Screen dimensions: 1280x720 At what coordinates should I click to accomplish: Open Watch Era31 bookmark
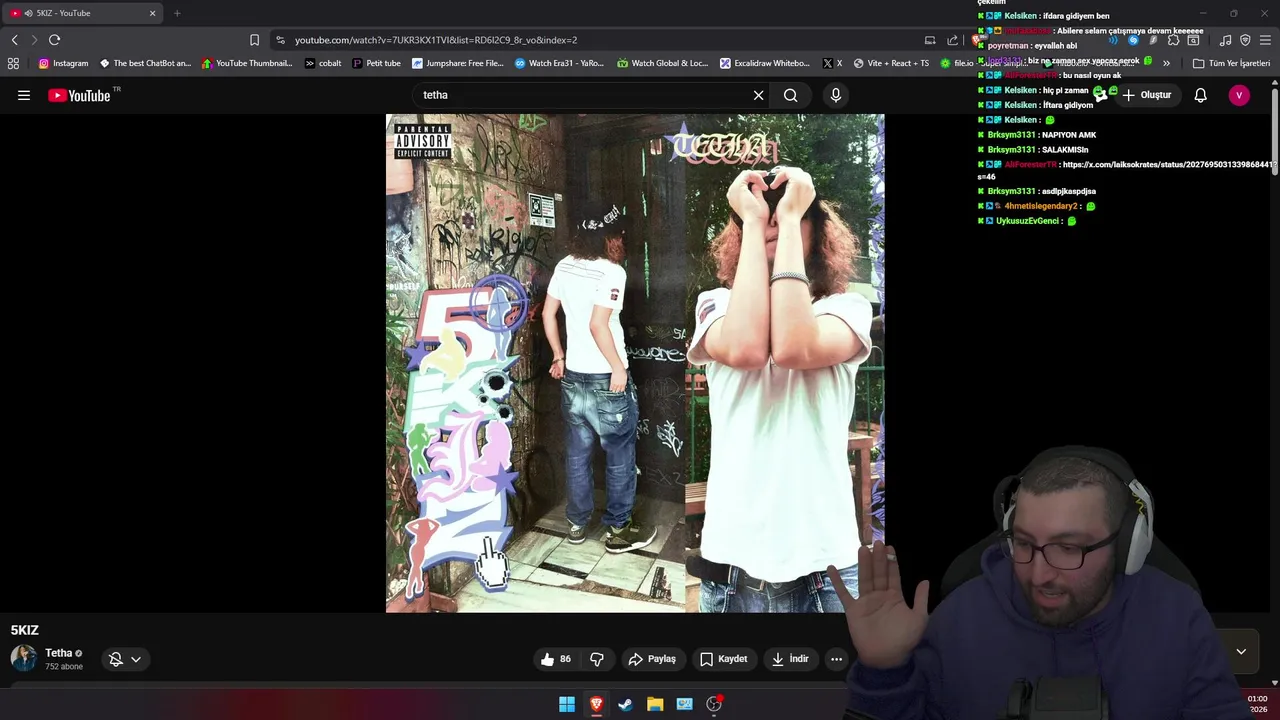coord(559,63)
